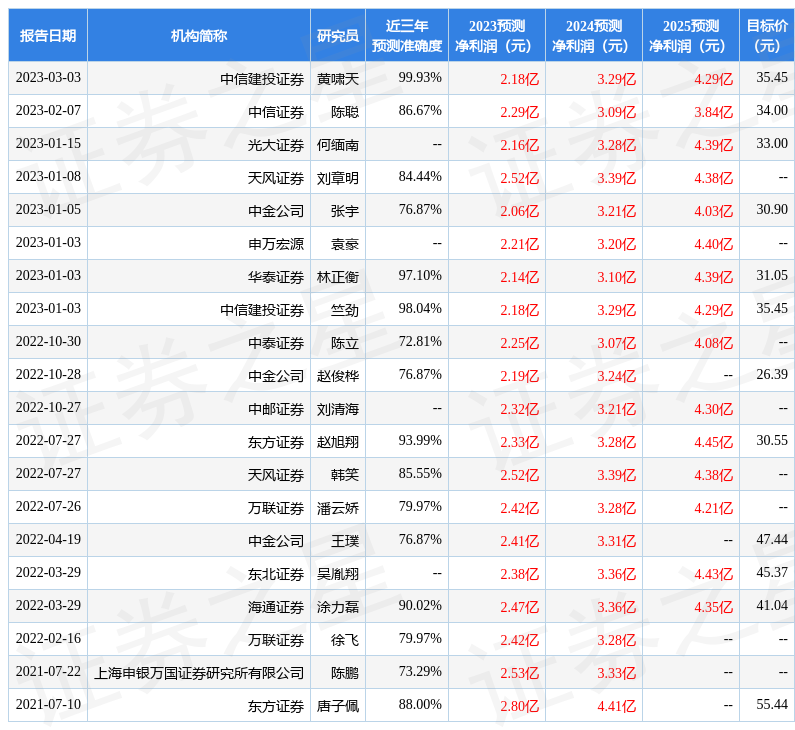Image resolution: width=795 pixels, height=730 pixels.
Task: Click 2025 profit value 4.21亿
Action: click(714, 508)
